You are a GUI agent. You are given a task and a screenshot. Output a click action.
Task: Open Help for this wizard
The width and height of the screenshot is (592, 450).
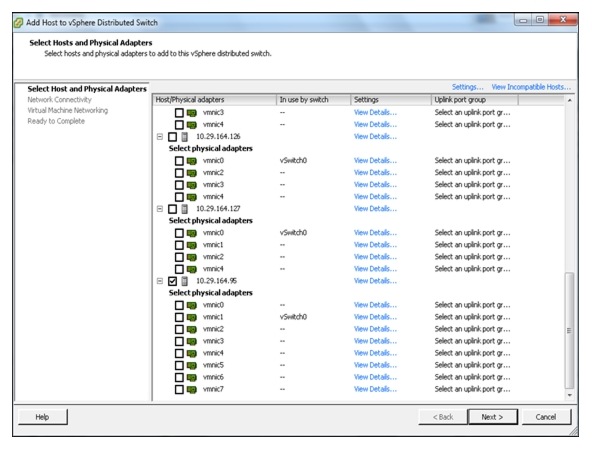(x=43, y=417)
